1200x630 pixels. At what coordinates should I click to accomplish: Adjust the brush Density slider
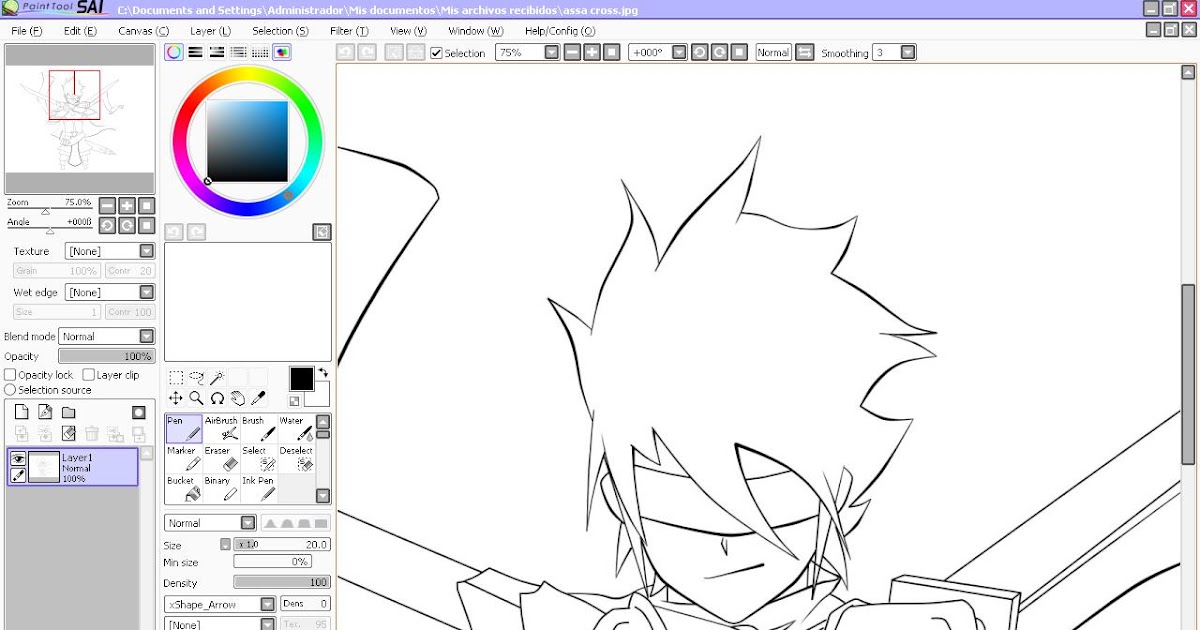point(282,582)
